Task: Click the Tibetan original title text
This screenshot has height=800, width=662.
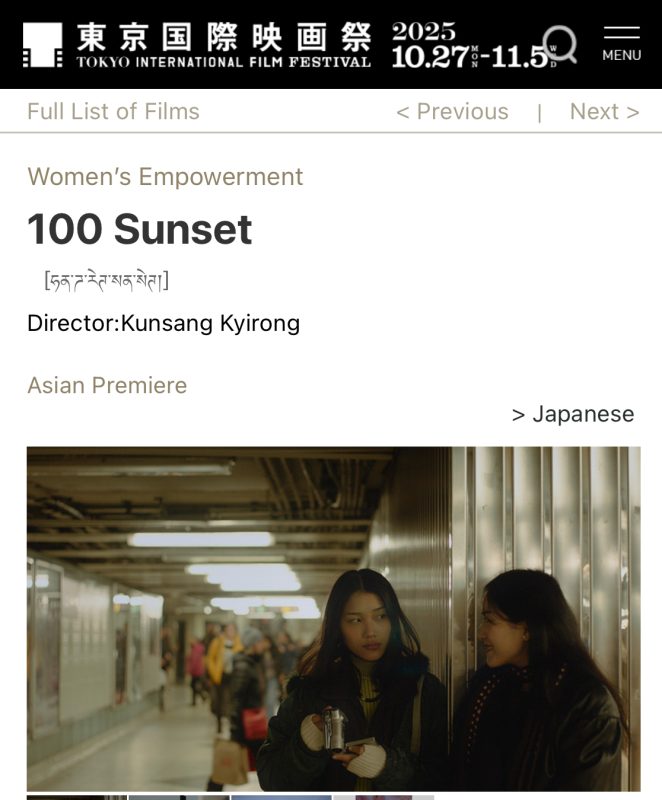Action: click(107, 280)
